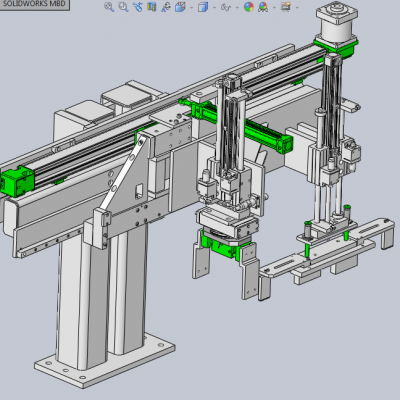Expand the Display Style dropdown arrow
The height and width of the screenshot is (400, 400).
pos(214,7)
